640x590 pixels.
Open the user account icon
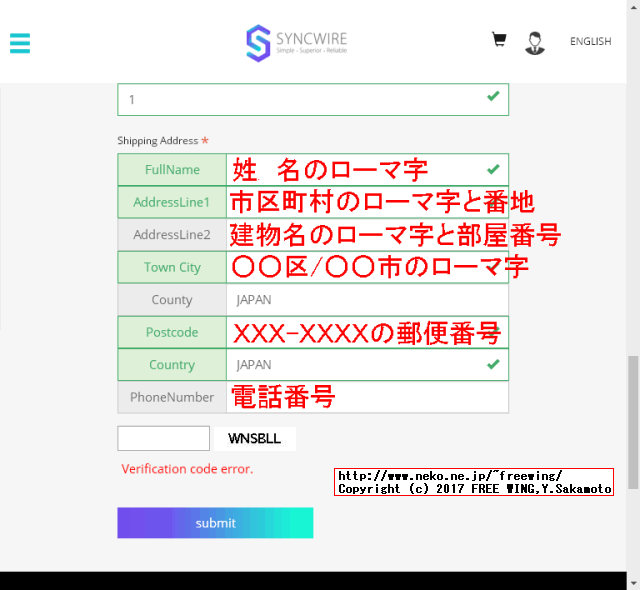[x=535, y=43]
